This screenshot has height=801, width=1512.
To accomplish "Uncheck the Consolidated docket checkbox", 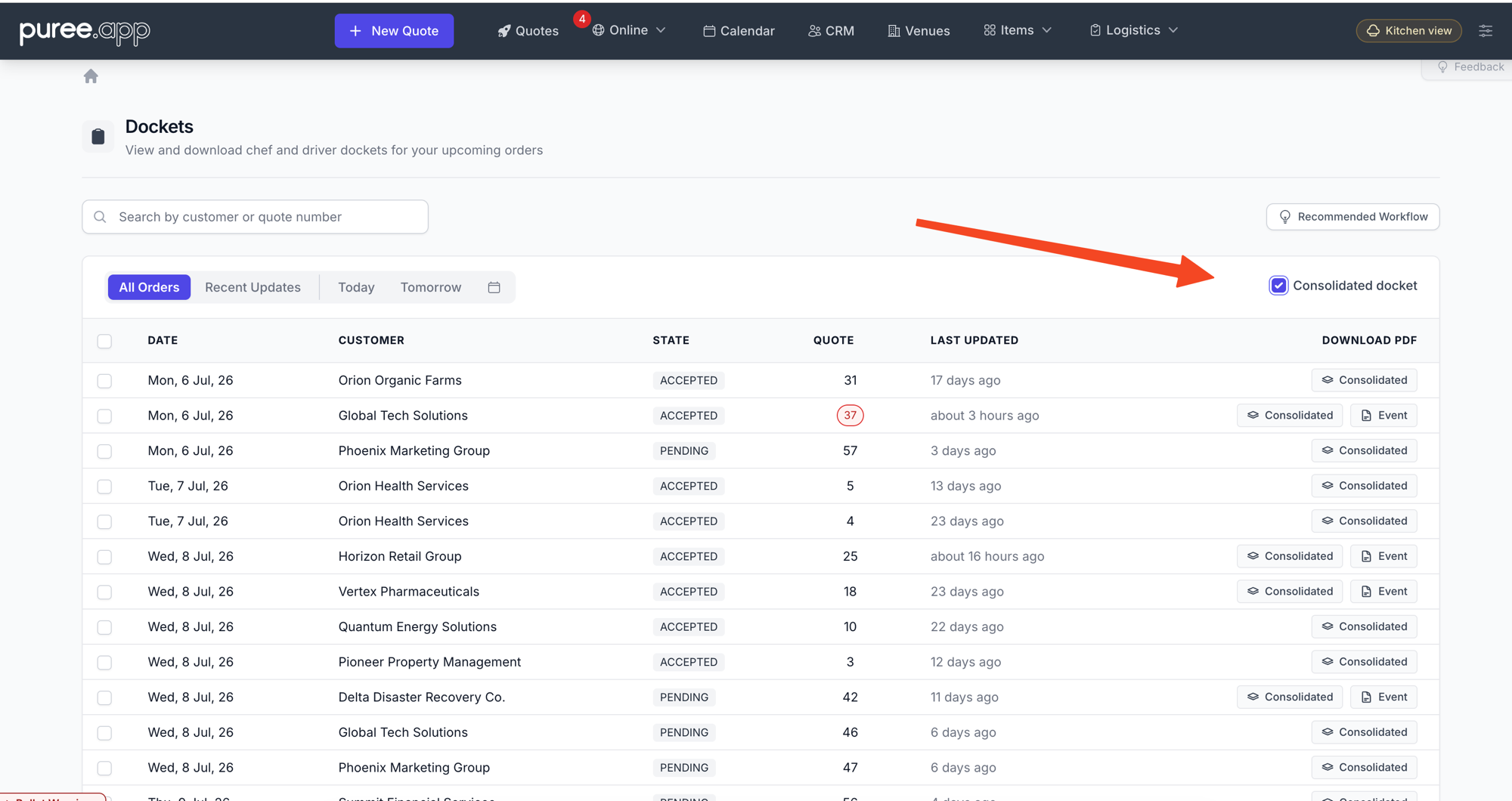I will tap(1278, 286).
